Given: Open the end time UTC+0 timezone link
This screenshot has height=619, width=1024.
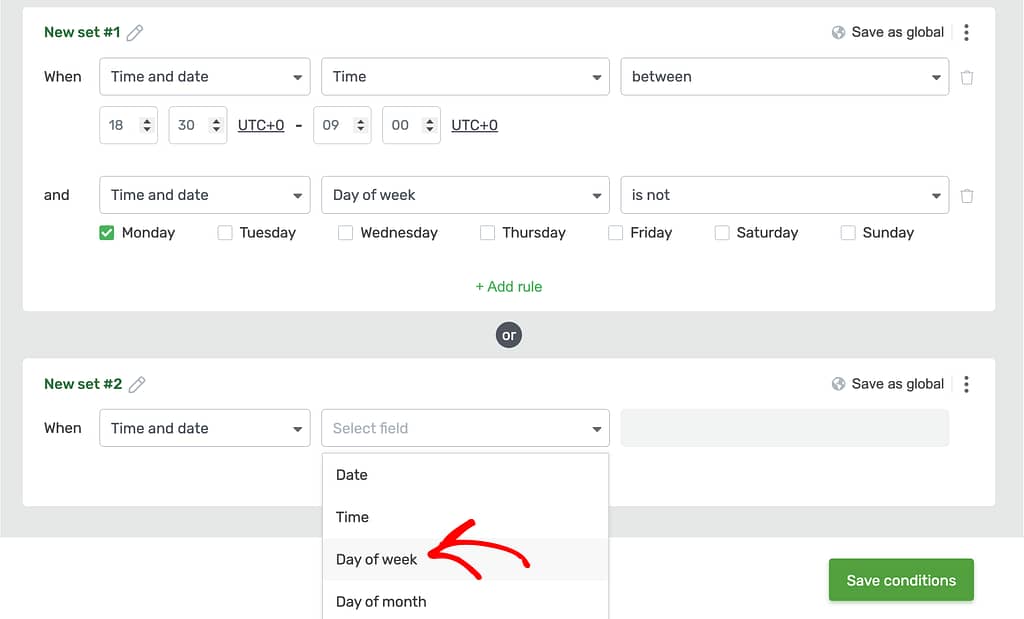Looking at the screenshot, I should (475, 125).
